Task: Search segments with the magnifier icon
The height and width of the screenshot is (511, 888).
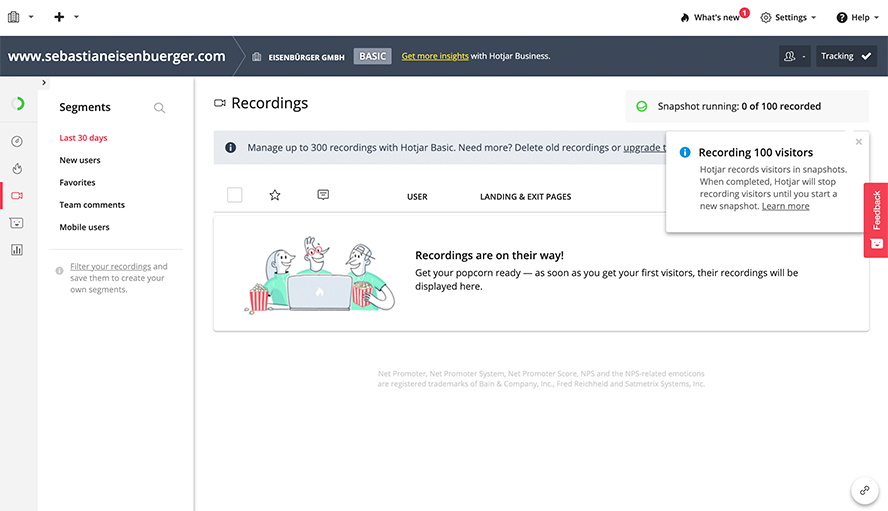Action: 159,108
